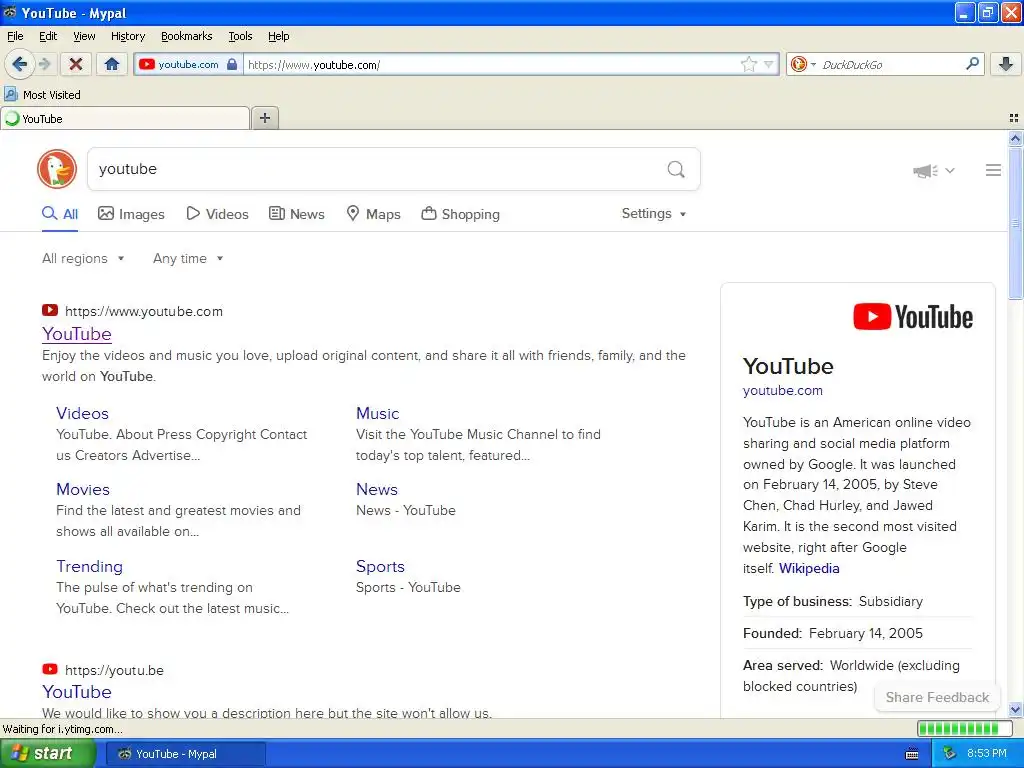Switch to the Videos results tab

(217, 214)
